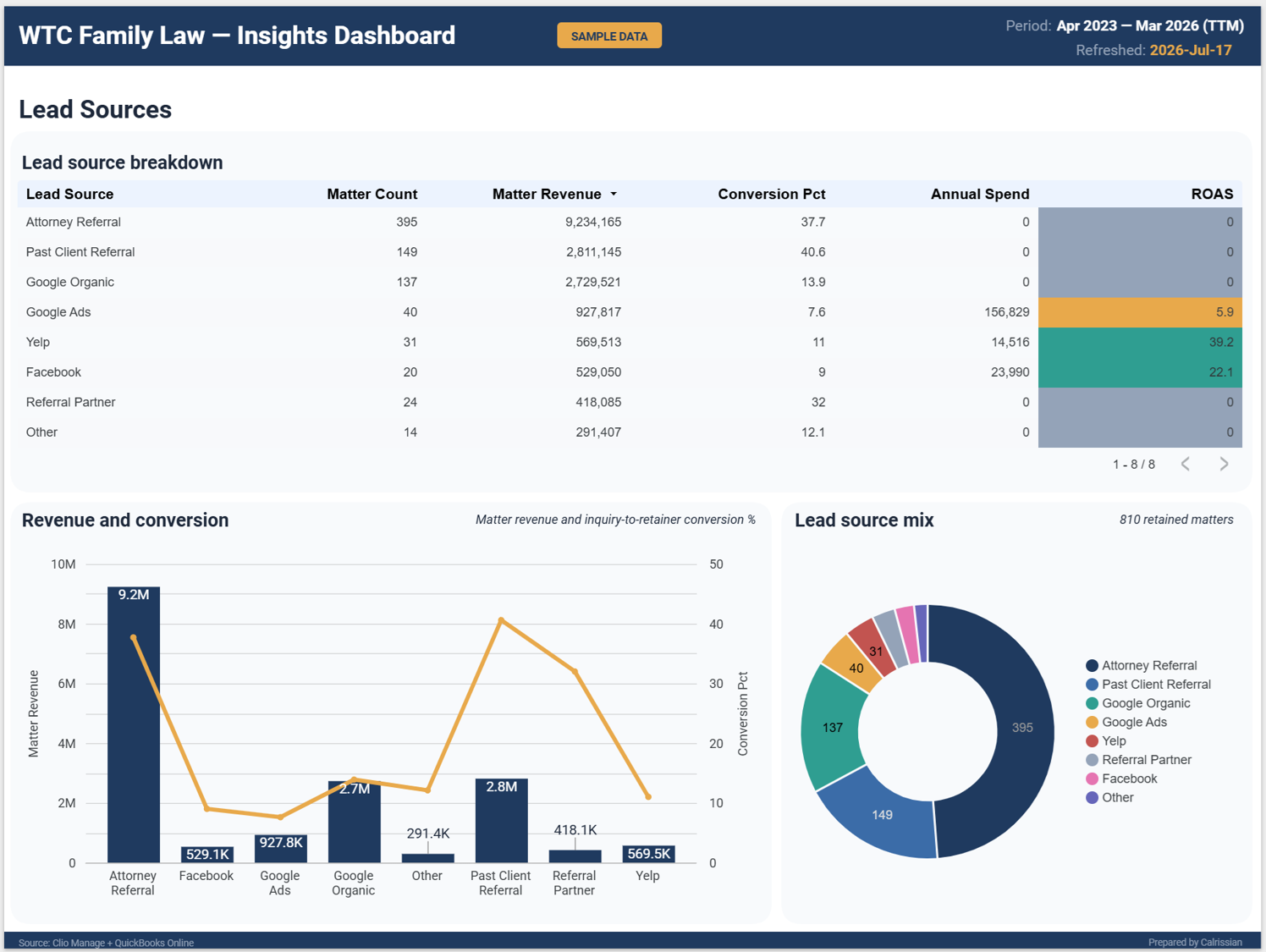Click the Google Organic legend dot

1092,703
